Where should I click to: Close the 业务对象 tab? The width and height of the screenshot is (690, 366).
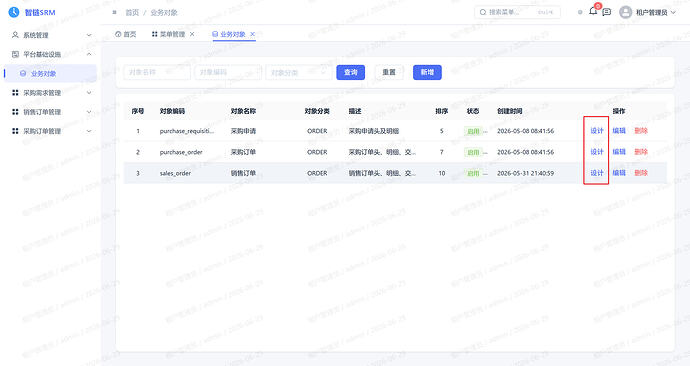[253, 34]
